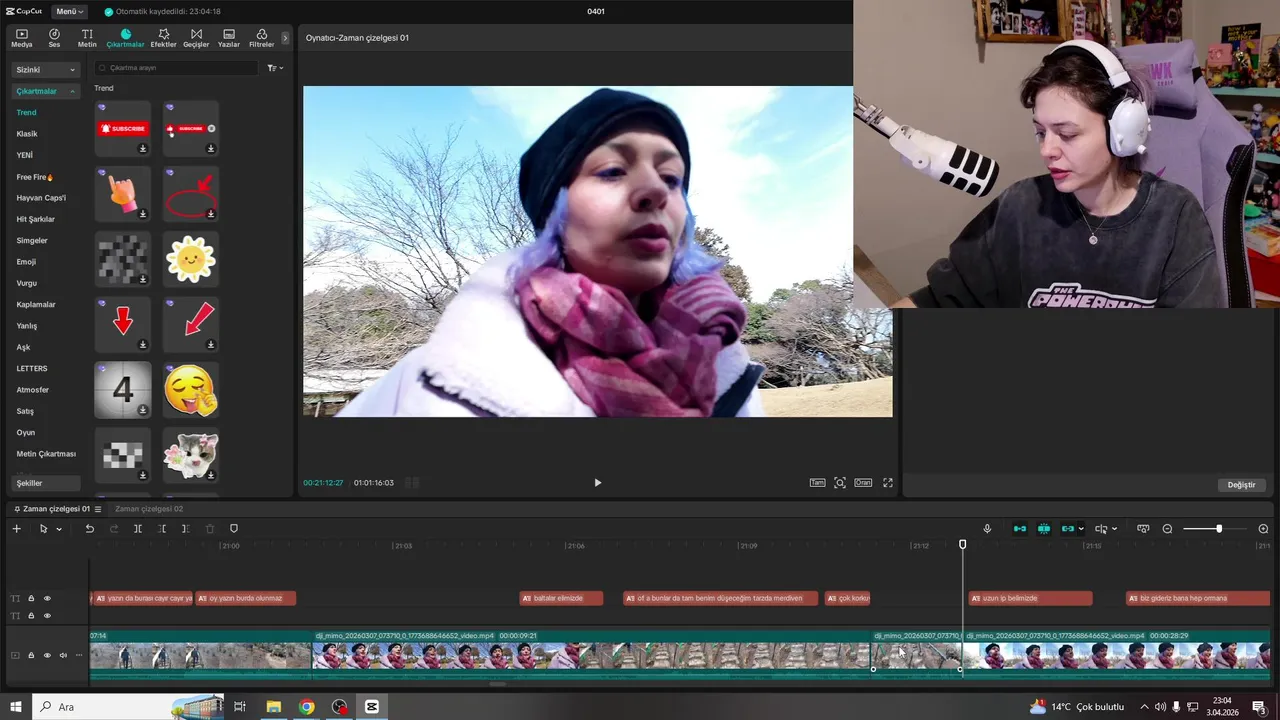The height and width of the screenshot is (720, 1280).
Task: Mute the main video track audio
Action: point(63,656)
